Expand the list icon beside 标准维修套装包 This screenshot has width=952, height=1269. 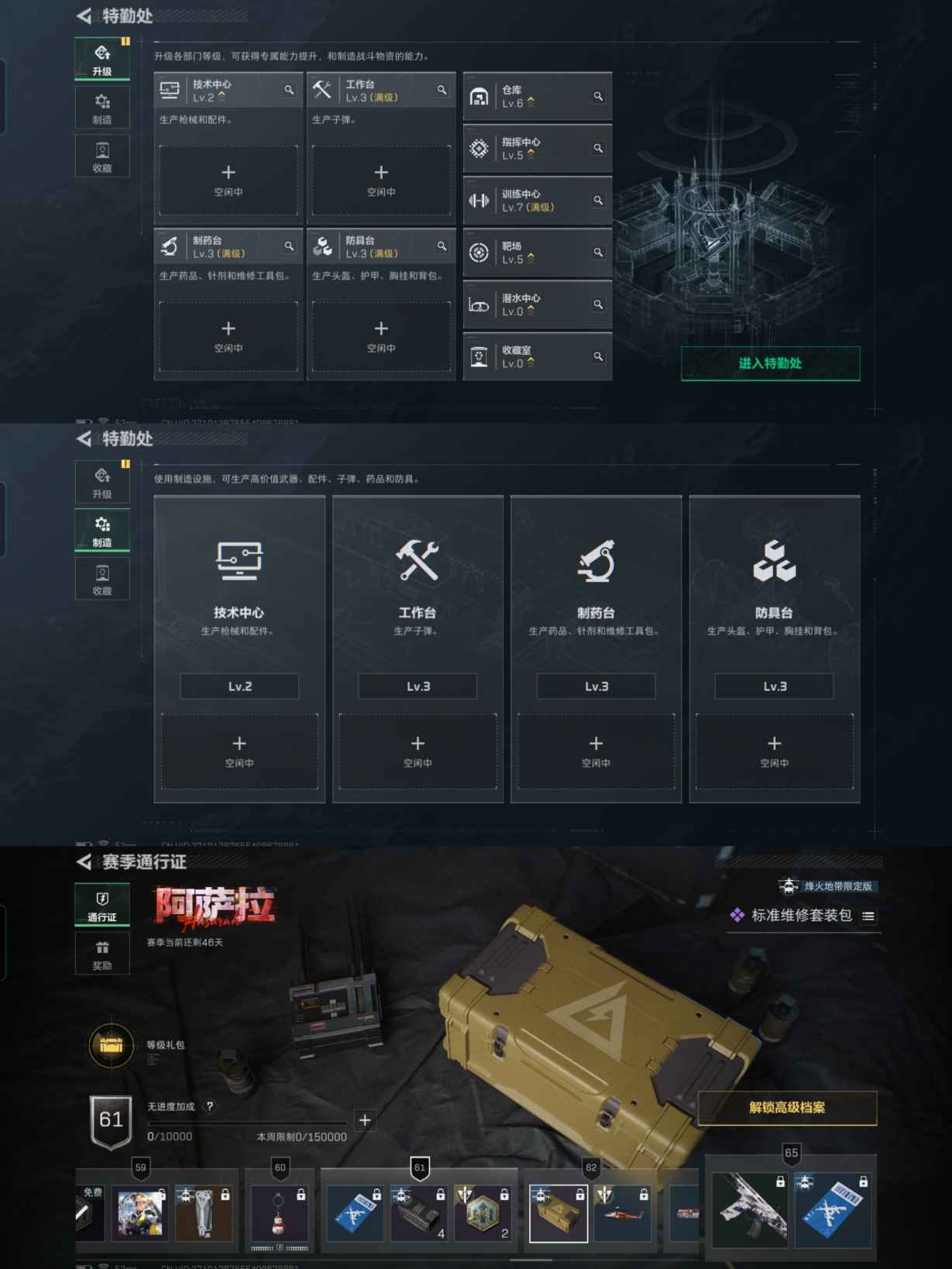click(868, 916)
